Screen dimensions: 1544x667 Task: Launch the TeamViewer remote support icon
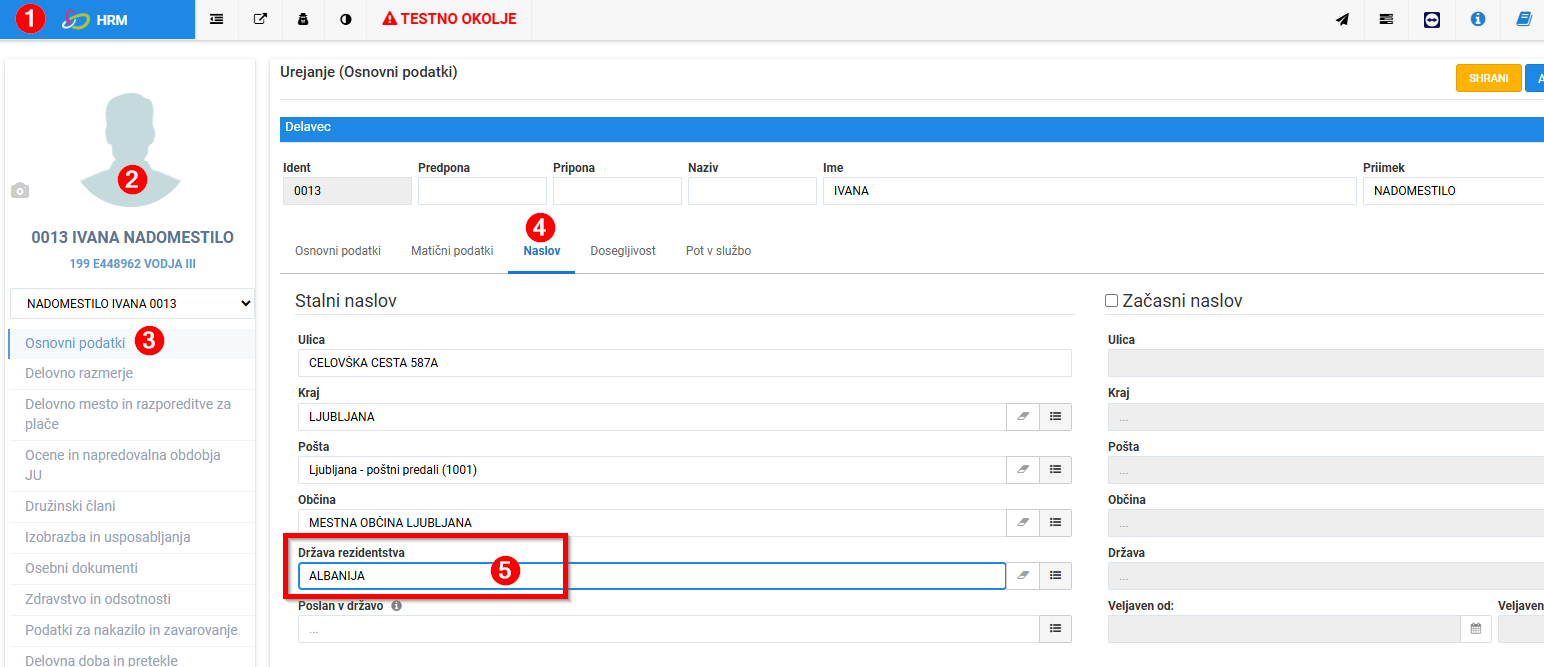(1432, 19)
